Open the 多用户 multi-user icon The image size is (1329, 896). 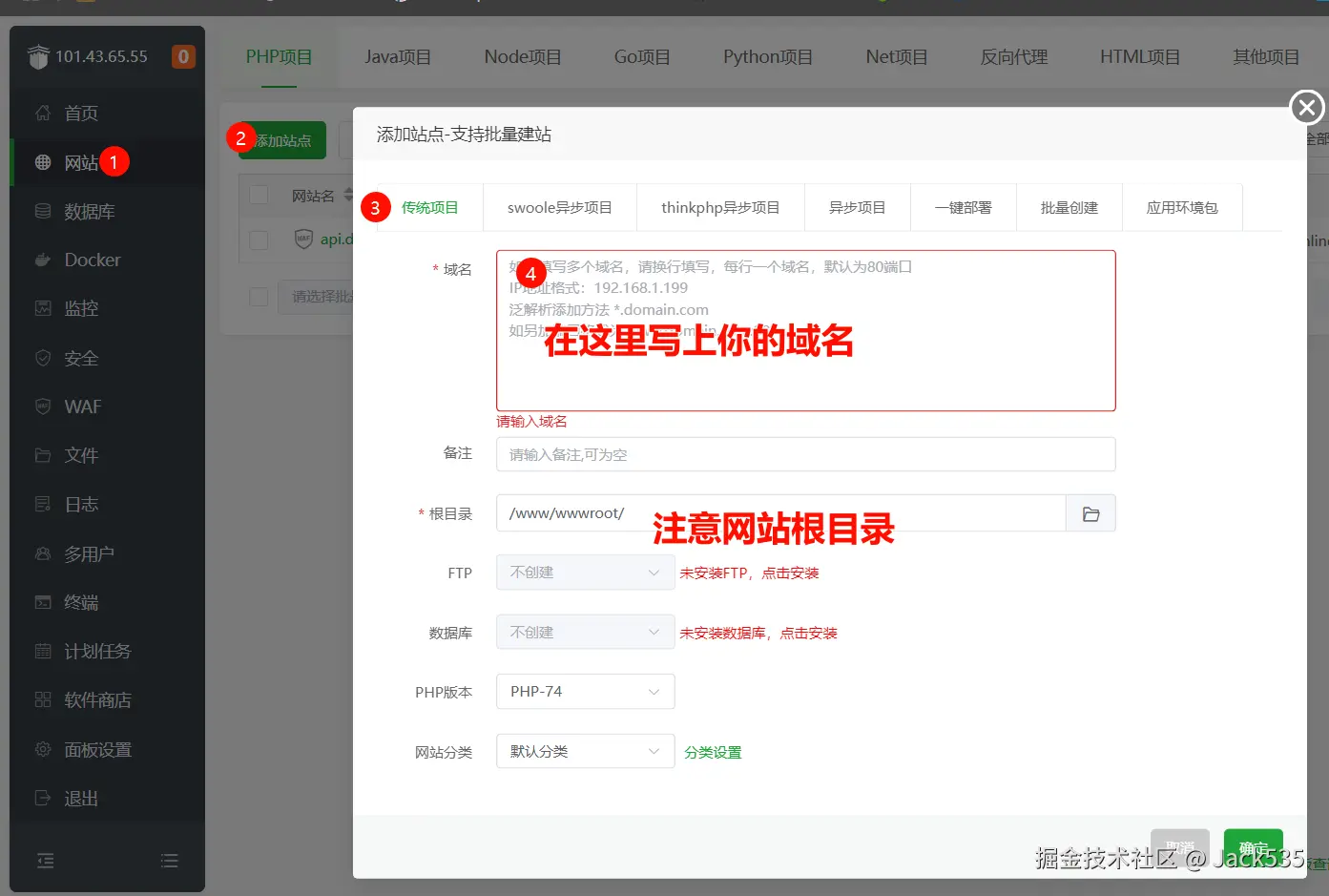coord(43,553)
